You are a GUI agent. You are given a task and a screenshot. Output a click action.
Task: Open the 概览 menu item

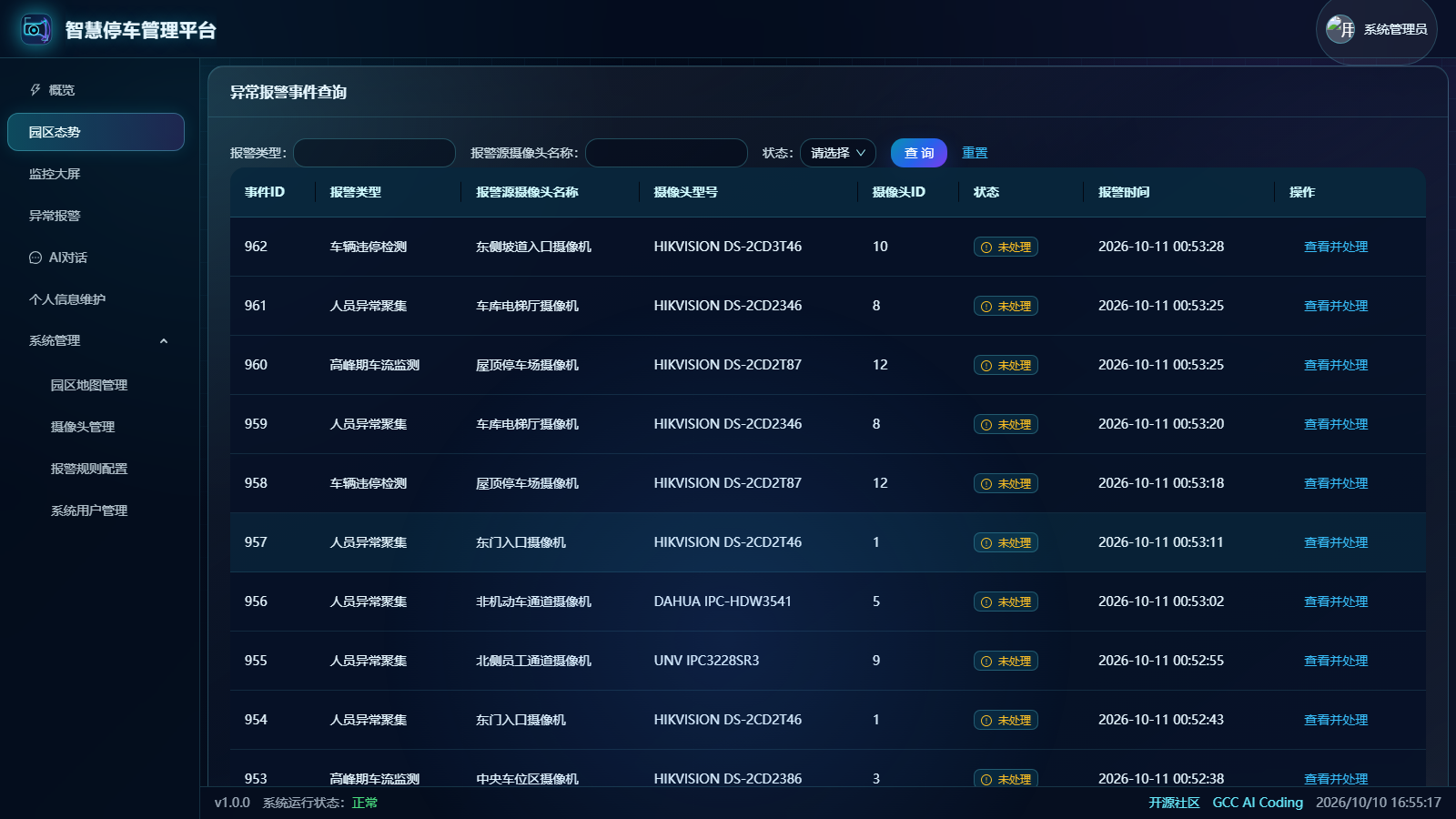tap(96, 90)
